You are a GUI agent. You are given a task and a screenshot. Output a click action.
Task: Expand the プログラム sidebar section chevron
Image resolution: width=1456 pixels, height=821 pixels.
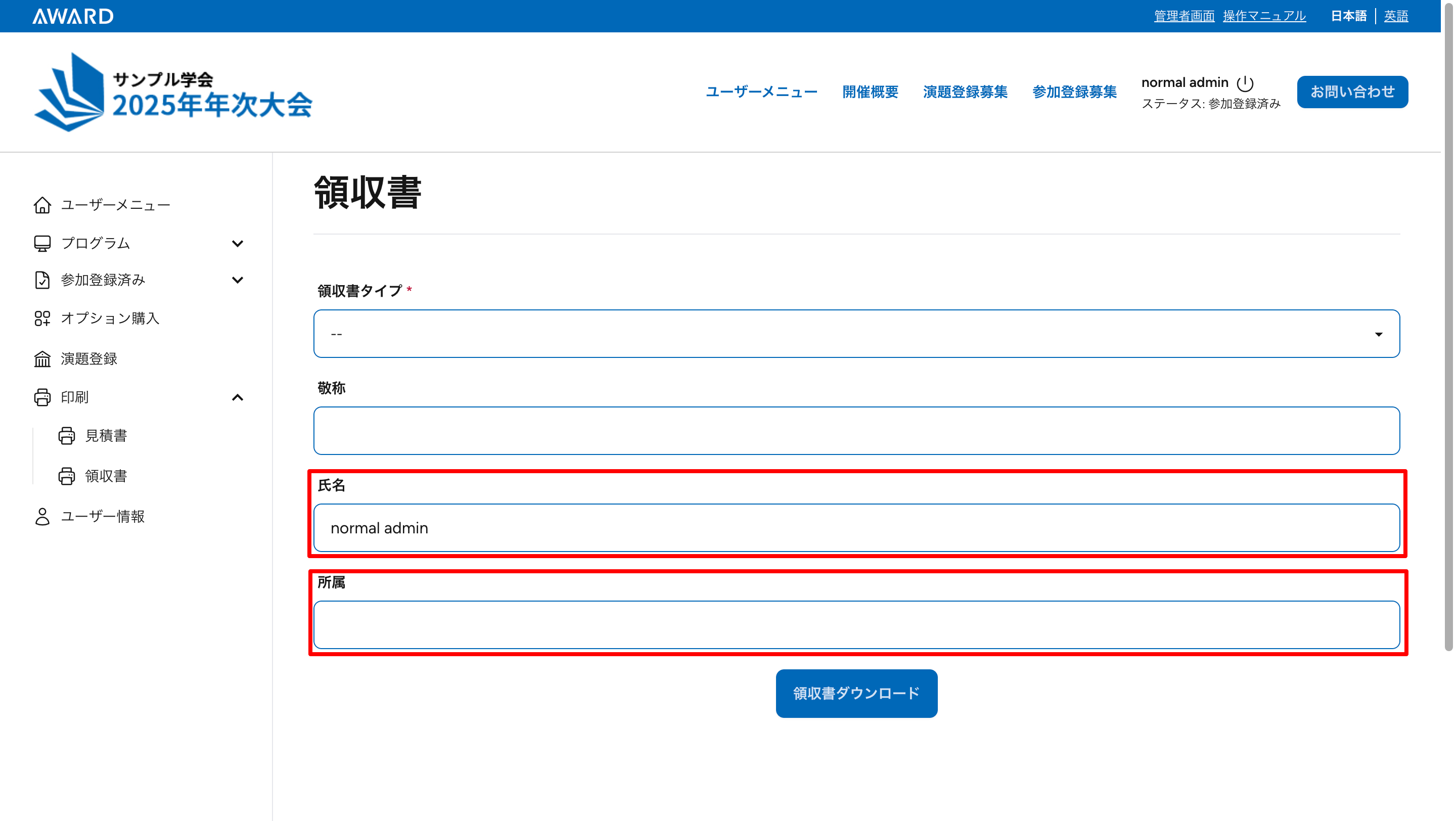(238, 244)
